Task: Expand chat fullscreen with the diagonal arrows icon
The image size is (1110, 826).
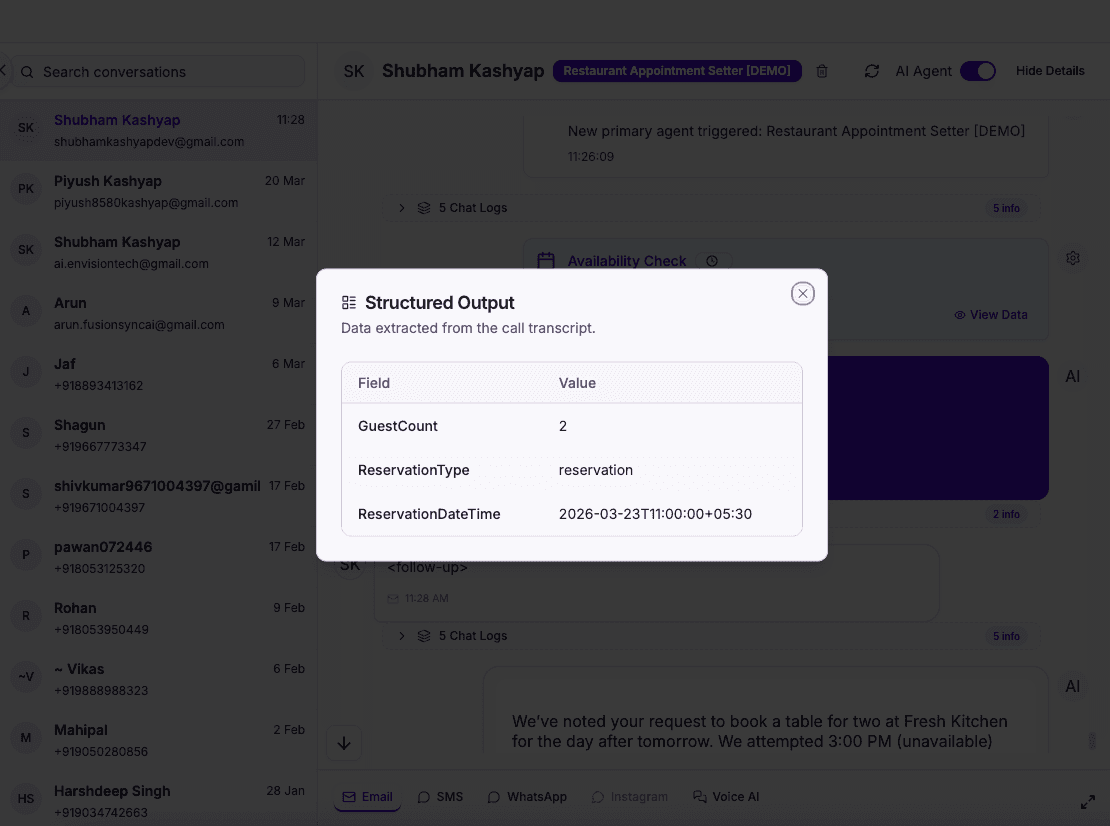Action: [1088, 801]
